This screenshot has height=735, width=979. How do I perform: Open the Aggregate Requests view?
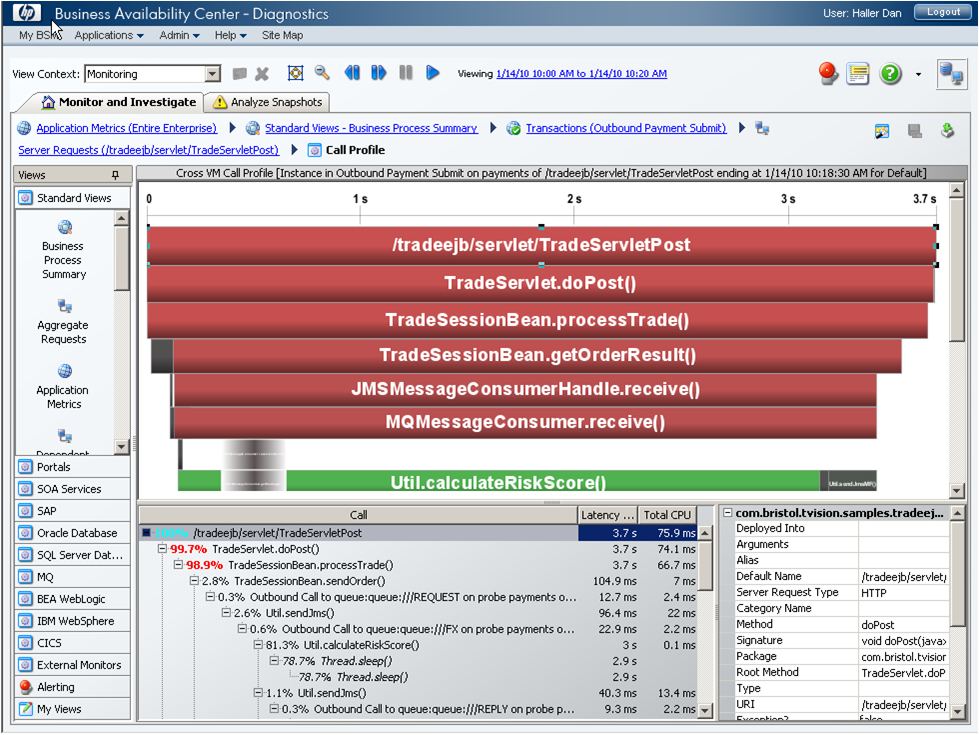63,322
